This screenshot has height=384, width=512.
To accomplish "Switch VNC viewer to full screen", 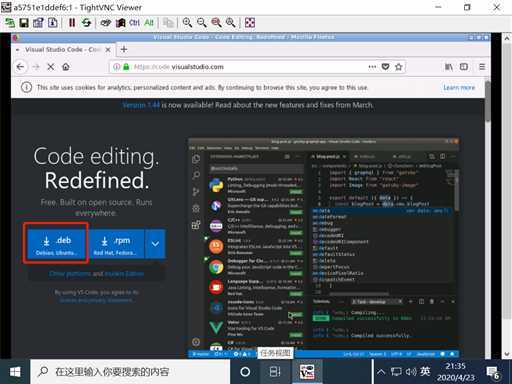I will pyautogui.click(x=250, y=23).
